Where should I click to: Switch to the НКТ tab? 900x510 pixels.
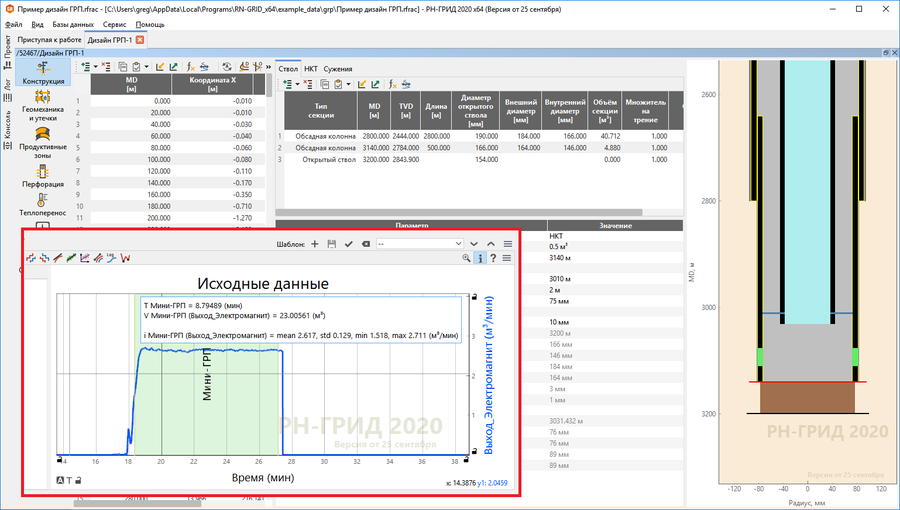click(311, 68)
